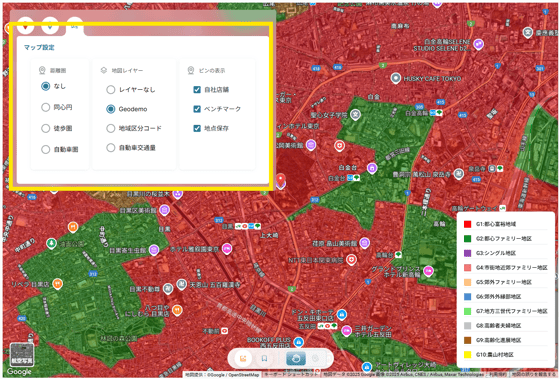Click the orange share icon in bottom toolbar
The image size is (560, 379).
tap(243, 358)
